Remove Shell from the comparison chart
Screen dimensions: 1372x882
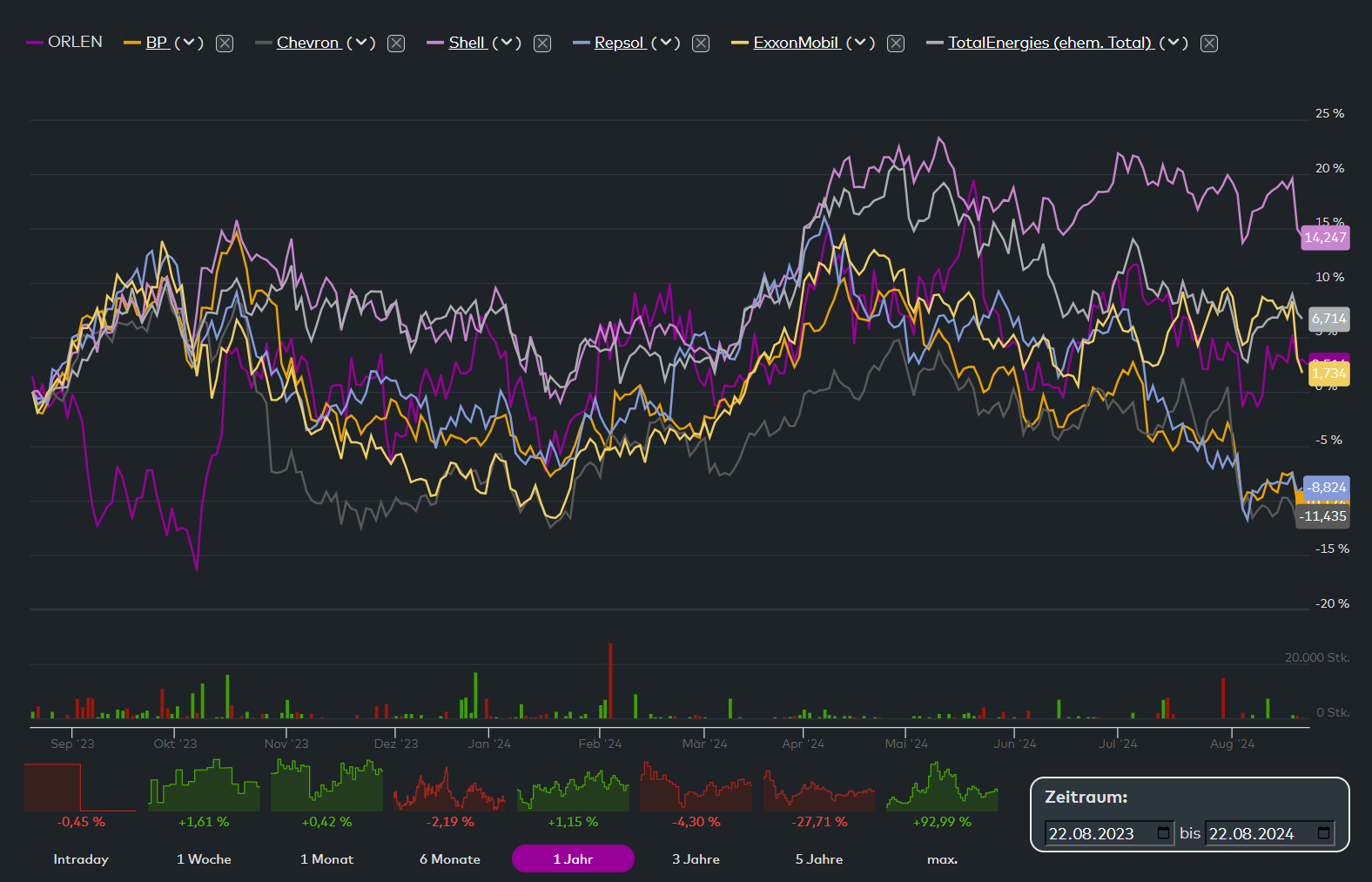pyautogui.click(x=542, y=44)
